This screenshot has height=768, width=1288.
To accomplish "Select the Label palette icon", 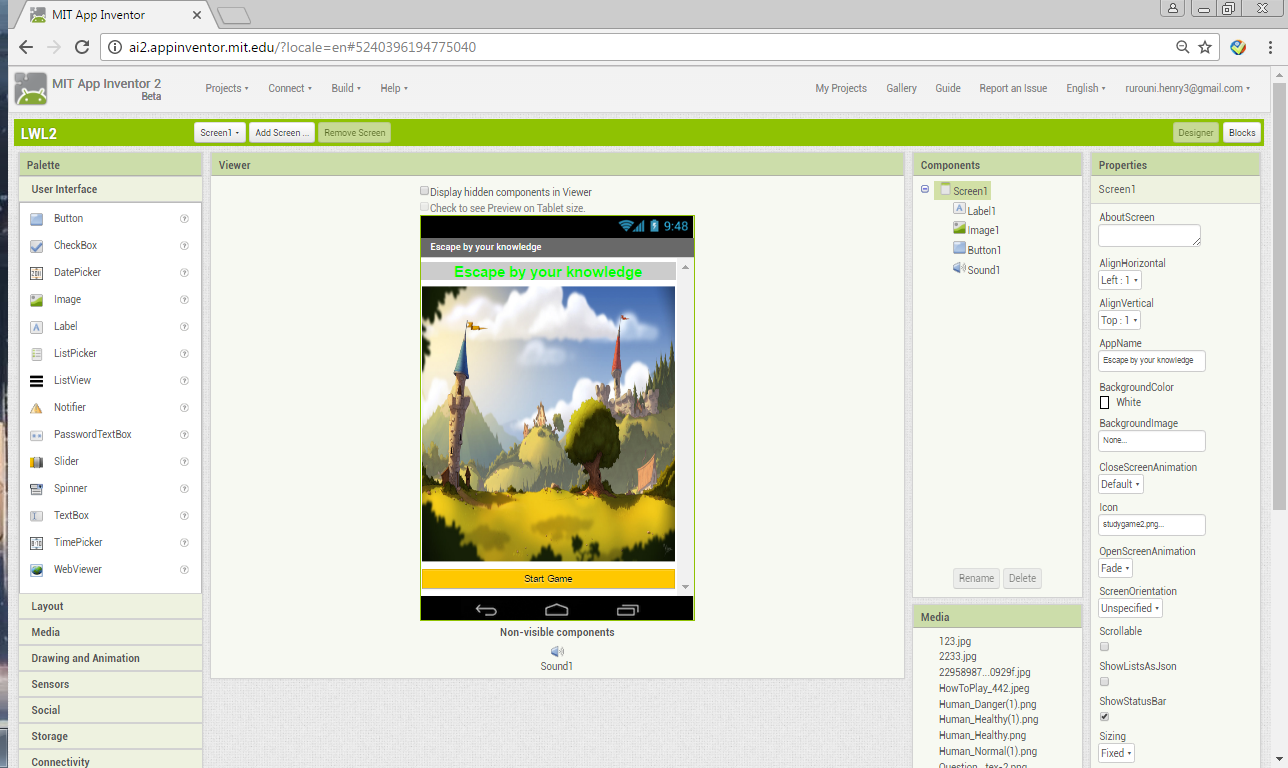I will tap(37, 327).
